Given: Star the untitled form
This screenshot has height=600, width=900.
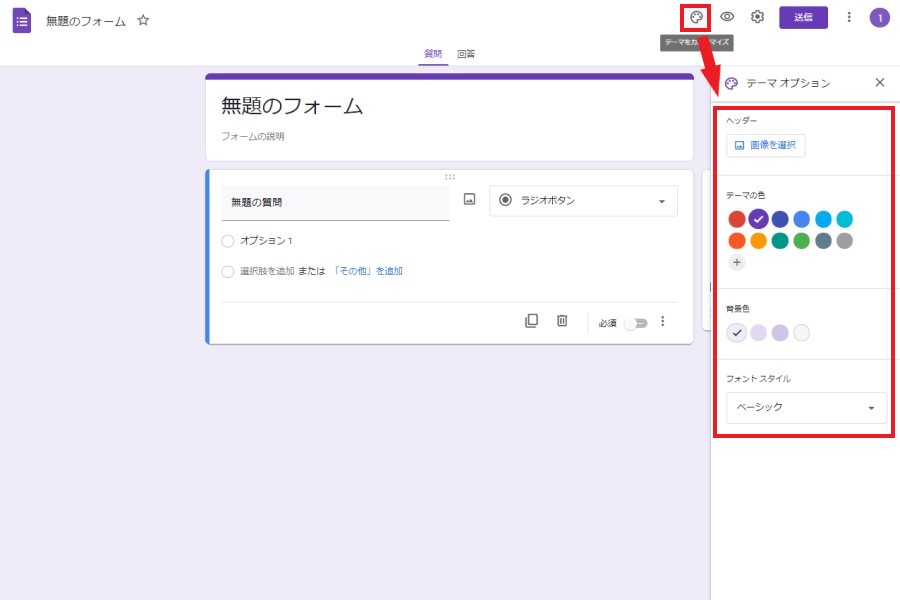Looking at the screenshot, I should coord(143,20).
